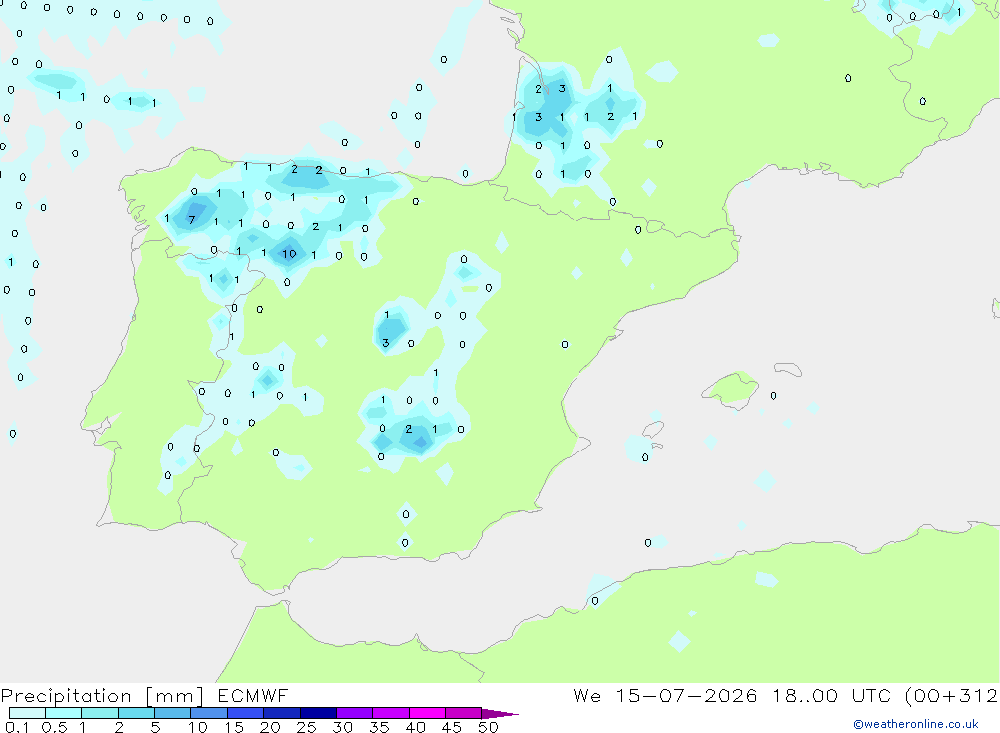The height and width of the screenshot is (733, 1000).
Task: Click the legend label '25'
Action: coord(306,727)
